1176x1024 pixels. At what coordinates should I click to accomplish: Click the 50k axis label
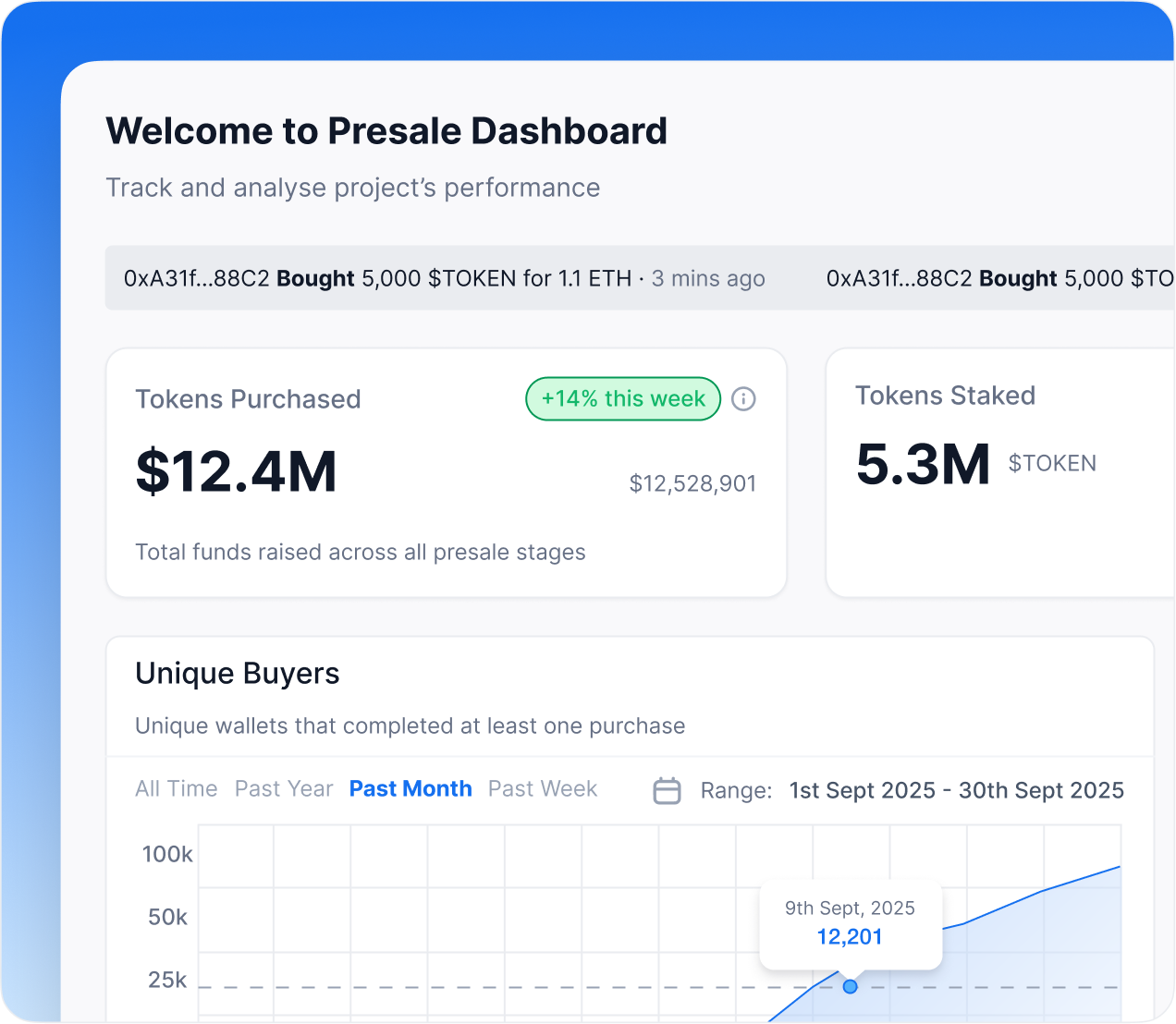[x=167, y=917]
